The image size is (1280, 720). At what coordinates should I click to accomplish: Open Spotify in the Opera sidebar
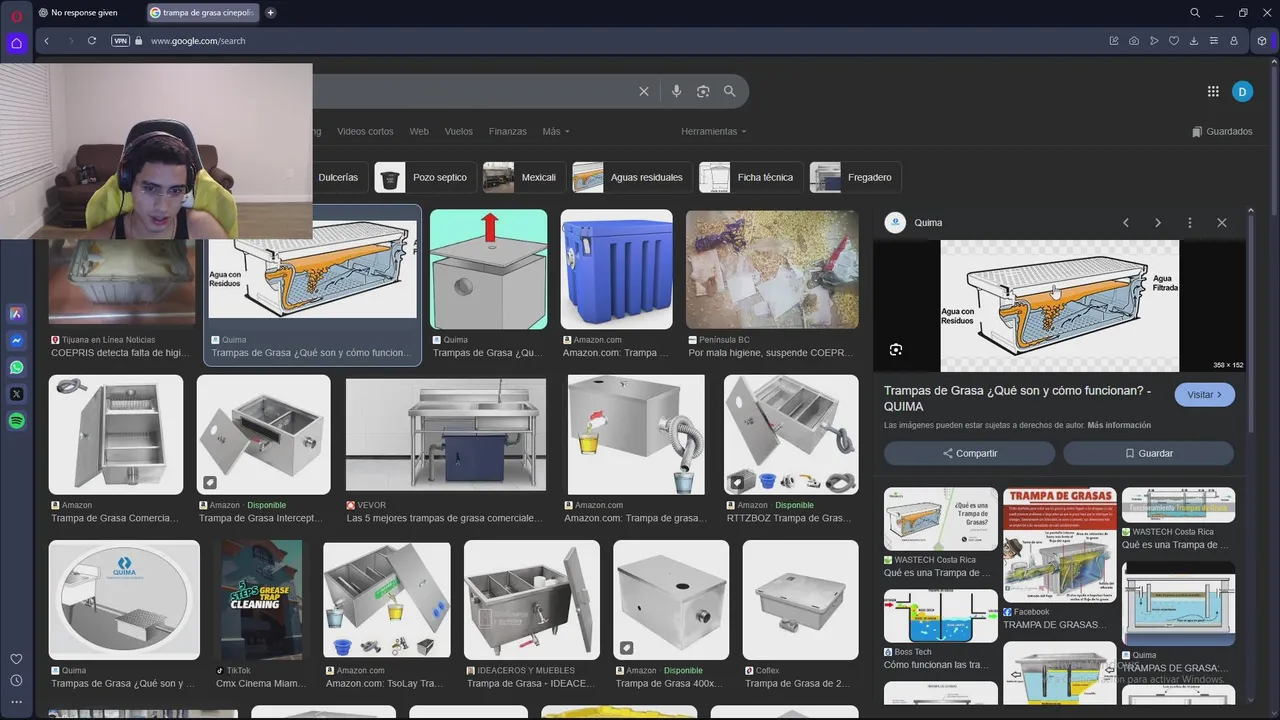pos(16,421)
